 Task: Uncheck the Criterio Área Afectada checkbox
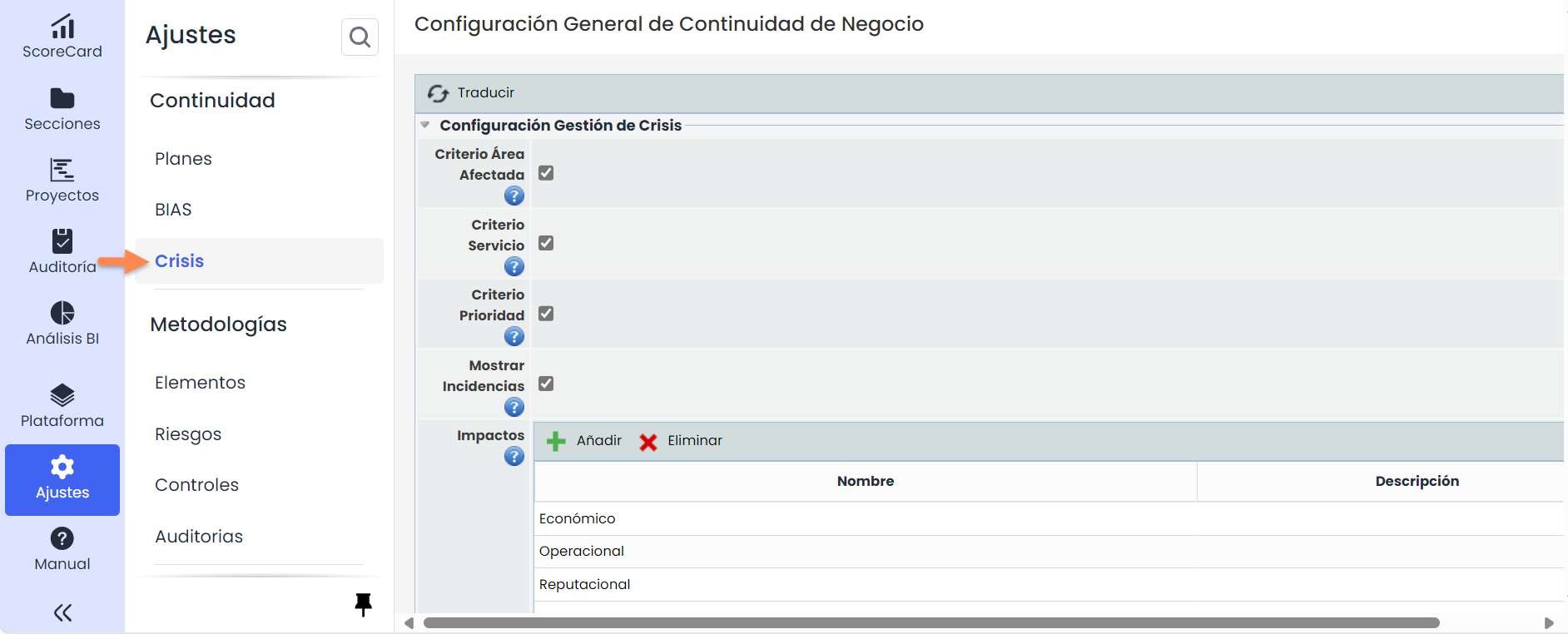(546, 173)
